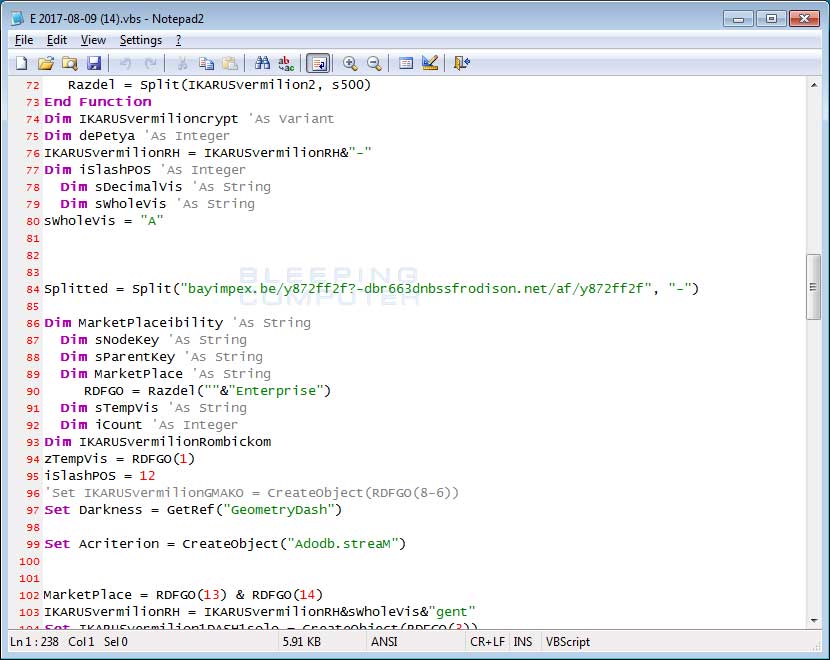This screenshot has width=830, height=660.
Task: Click "IKARUSvermilioncrypt" on line 74
Action: [x=159, y=119]
